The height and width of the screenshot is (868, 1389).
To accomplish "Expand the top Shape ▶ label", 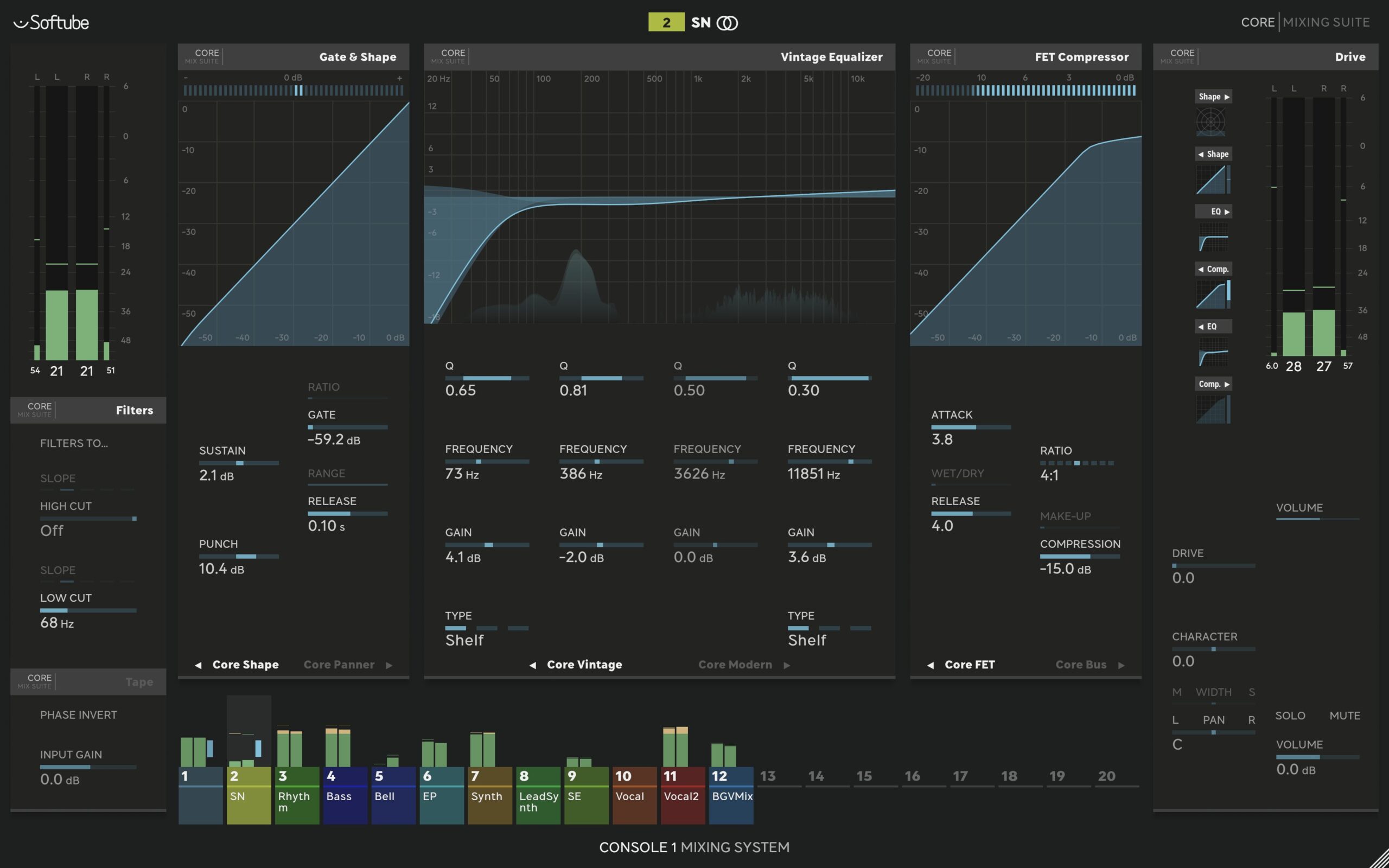I will click(x=1214, y=97).
